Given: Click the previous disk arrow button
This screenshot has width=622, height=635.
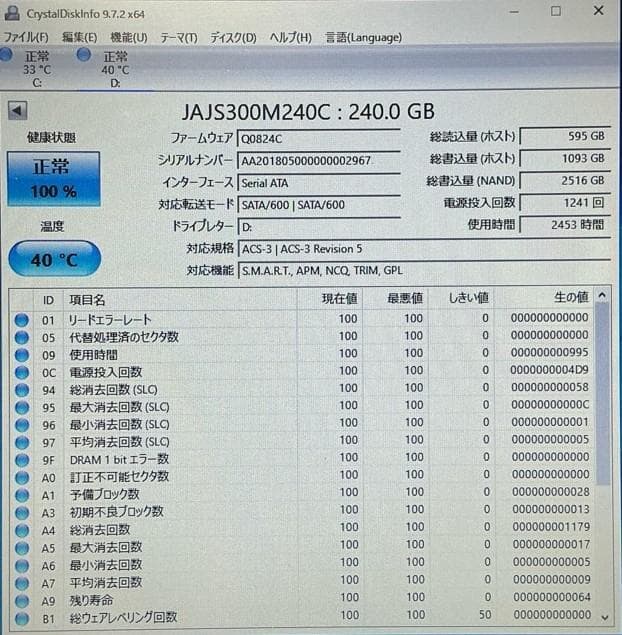Looking at the screenshot, I should 17,110.
